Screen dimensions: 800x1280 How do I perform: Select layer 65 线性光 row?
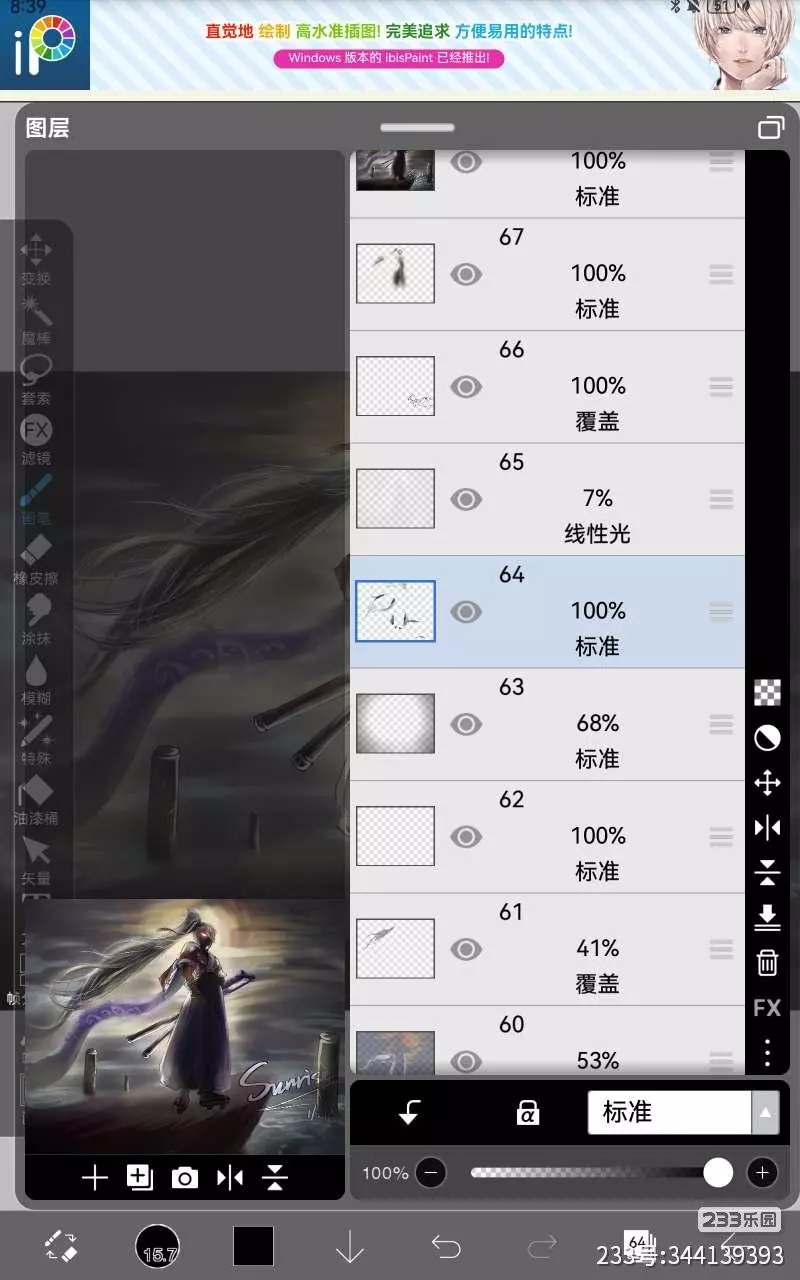(x=547, y=499)
